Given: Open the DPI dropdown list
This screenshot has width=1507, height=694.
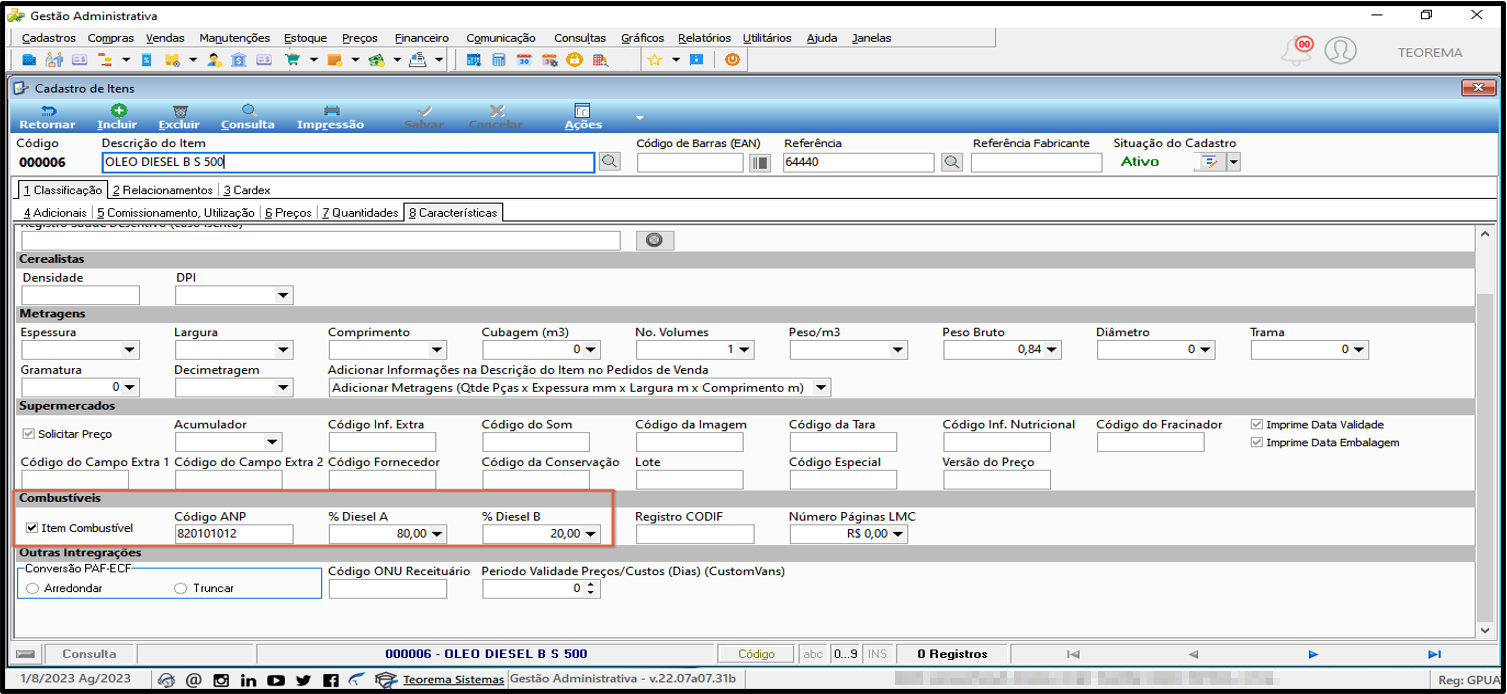Looking at the screenshot, I should (284, 295).
